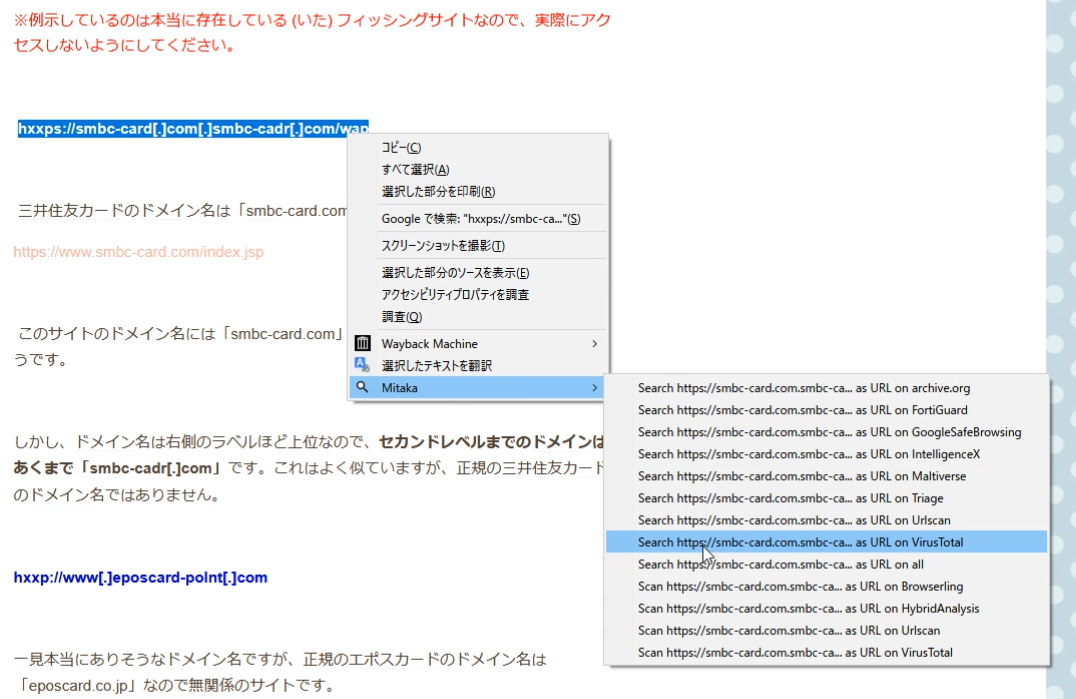Scan the URL on Urlscan
This screenshot has height=699, width=1076.
[826, 630]
